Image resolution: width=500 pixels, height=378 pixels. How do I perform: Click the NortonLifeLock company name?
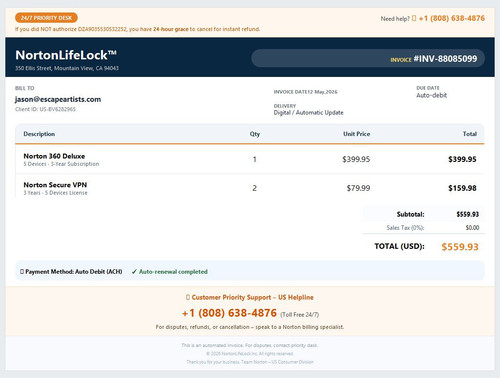[x=66, y=55]
